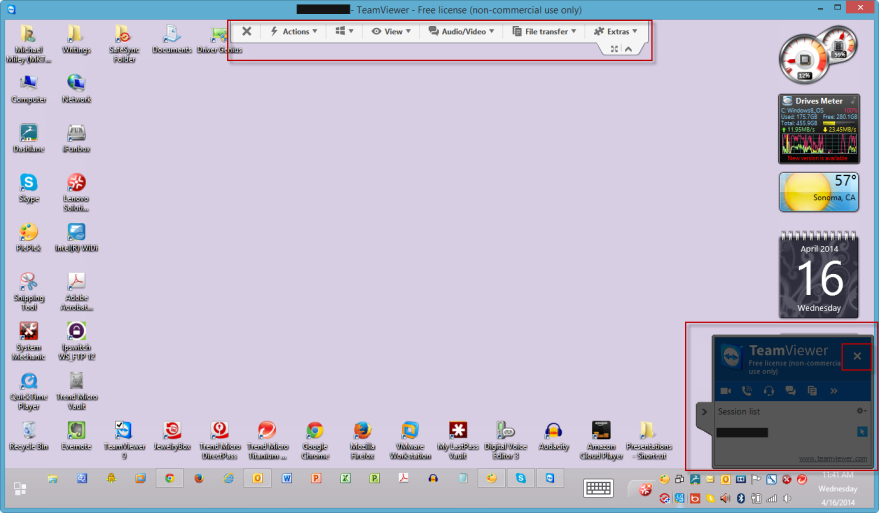The width and height of the screenshot is (879, 513).
Task: Collapse the TeamViewer toolbar with the up chevron
Action: click(628, 49)
